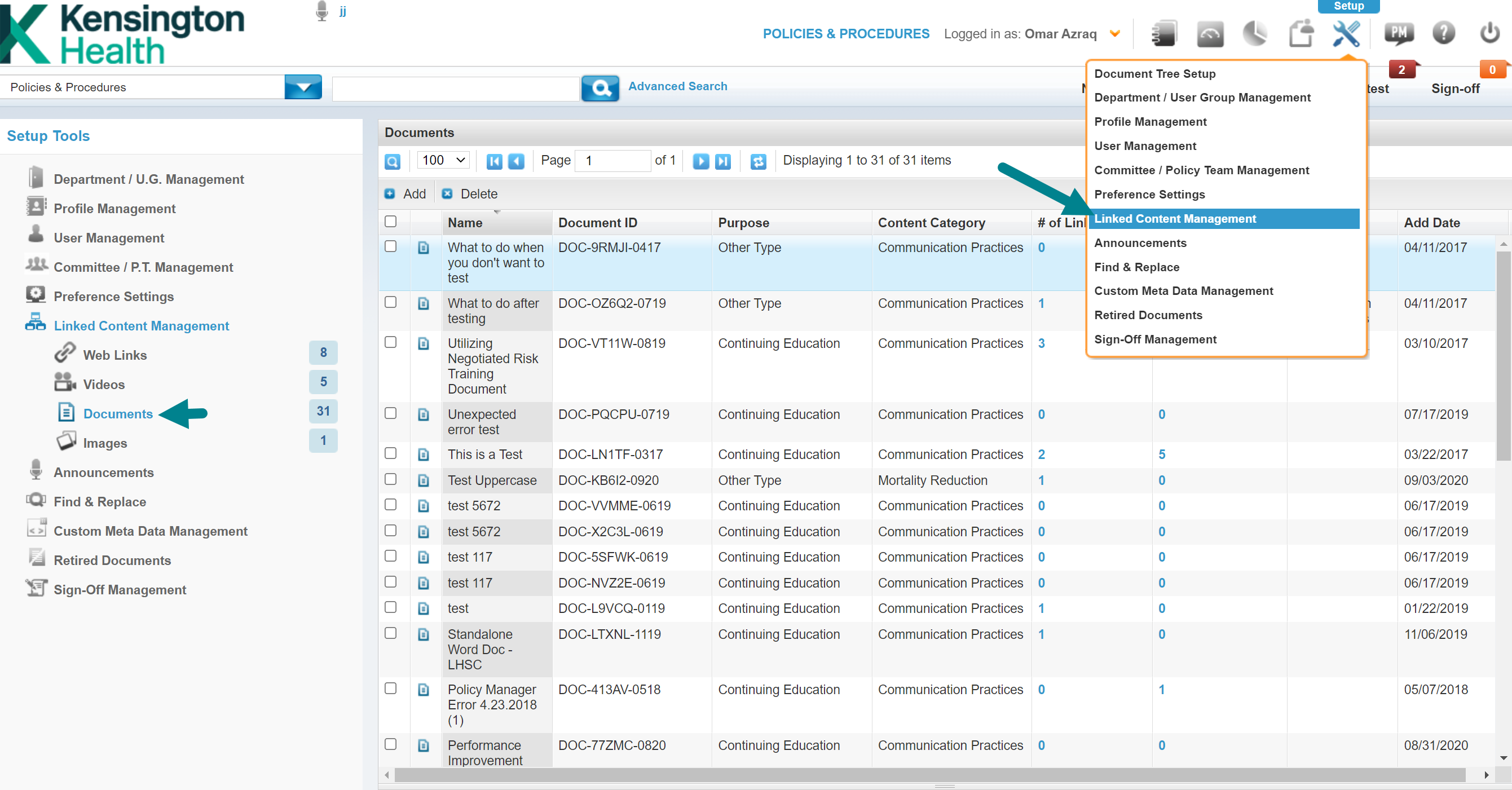Refresh the documents grid
This screenshot has width=1512, height=790.
[x=759, y=161]
